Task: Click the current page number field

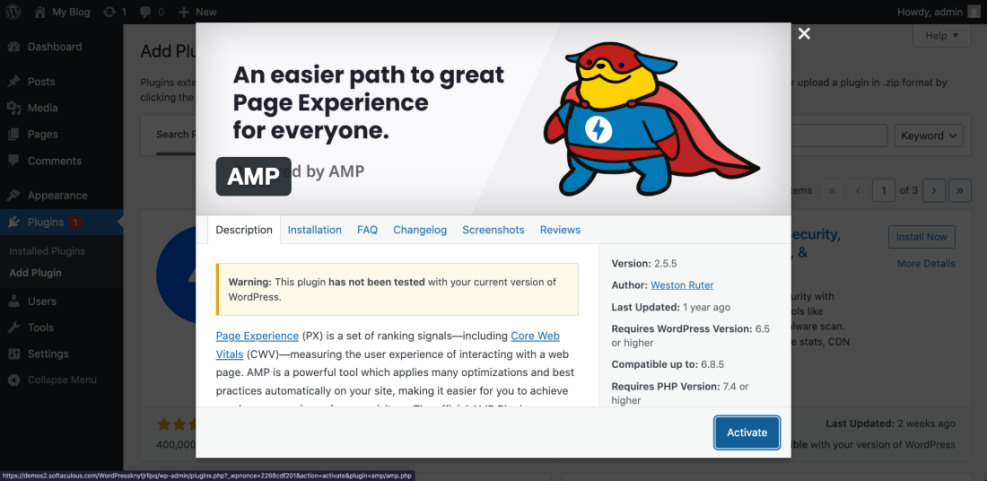Action: (x=884, y=190)
